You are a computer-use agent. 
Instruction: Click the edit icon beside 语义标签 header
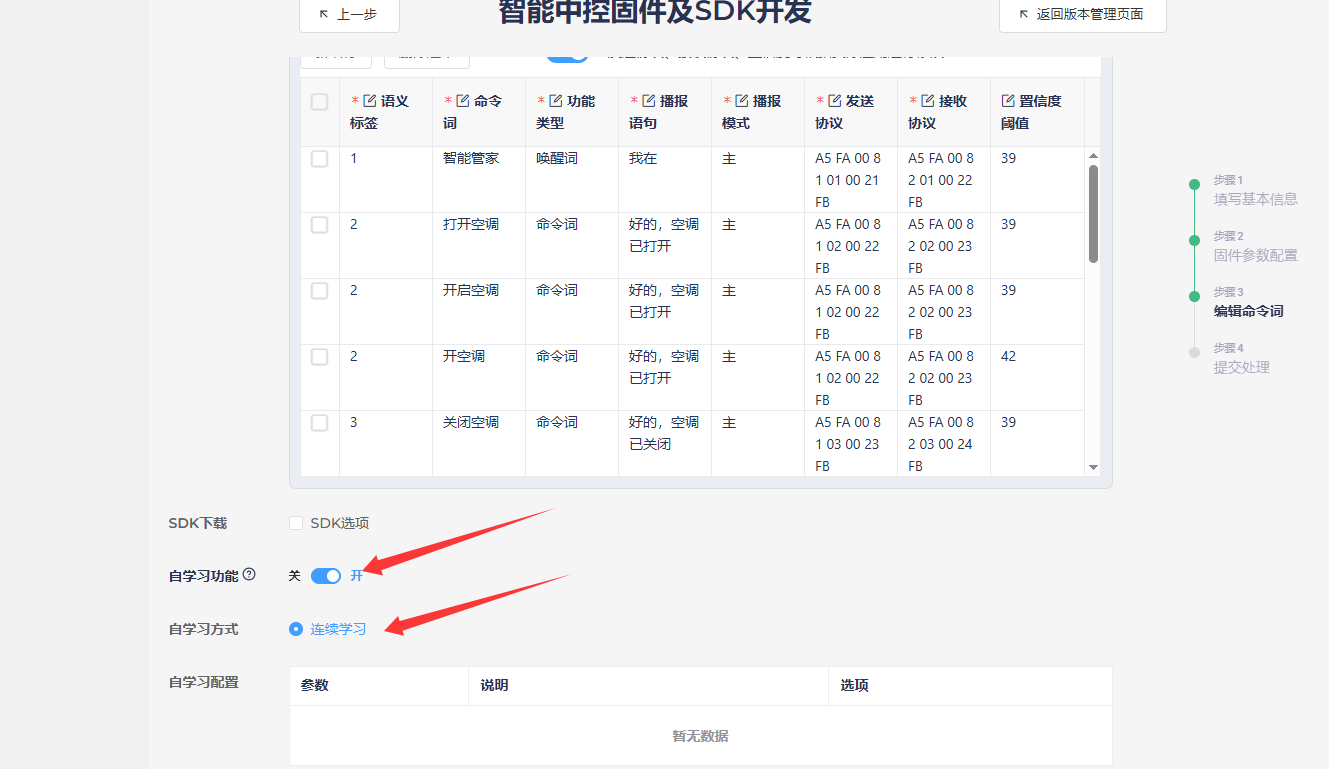[370, 101]
